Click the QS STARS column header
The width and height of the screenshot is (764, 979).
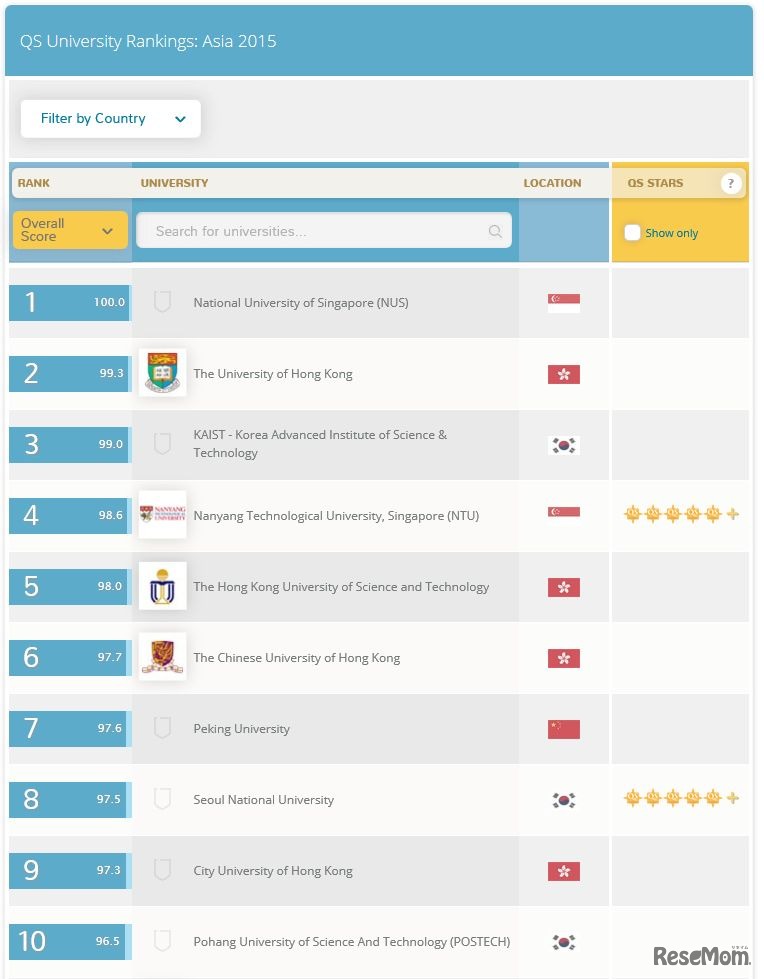[x=655, y=183]
